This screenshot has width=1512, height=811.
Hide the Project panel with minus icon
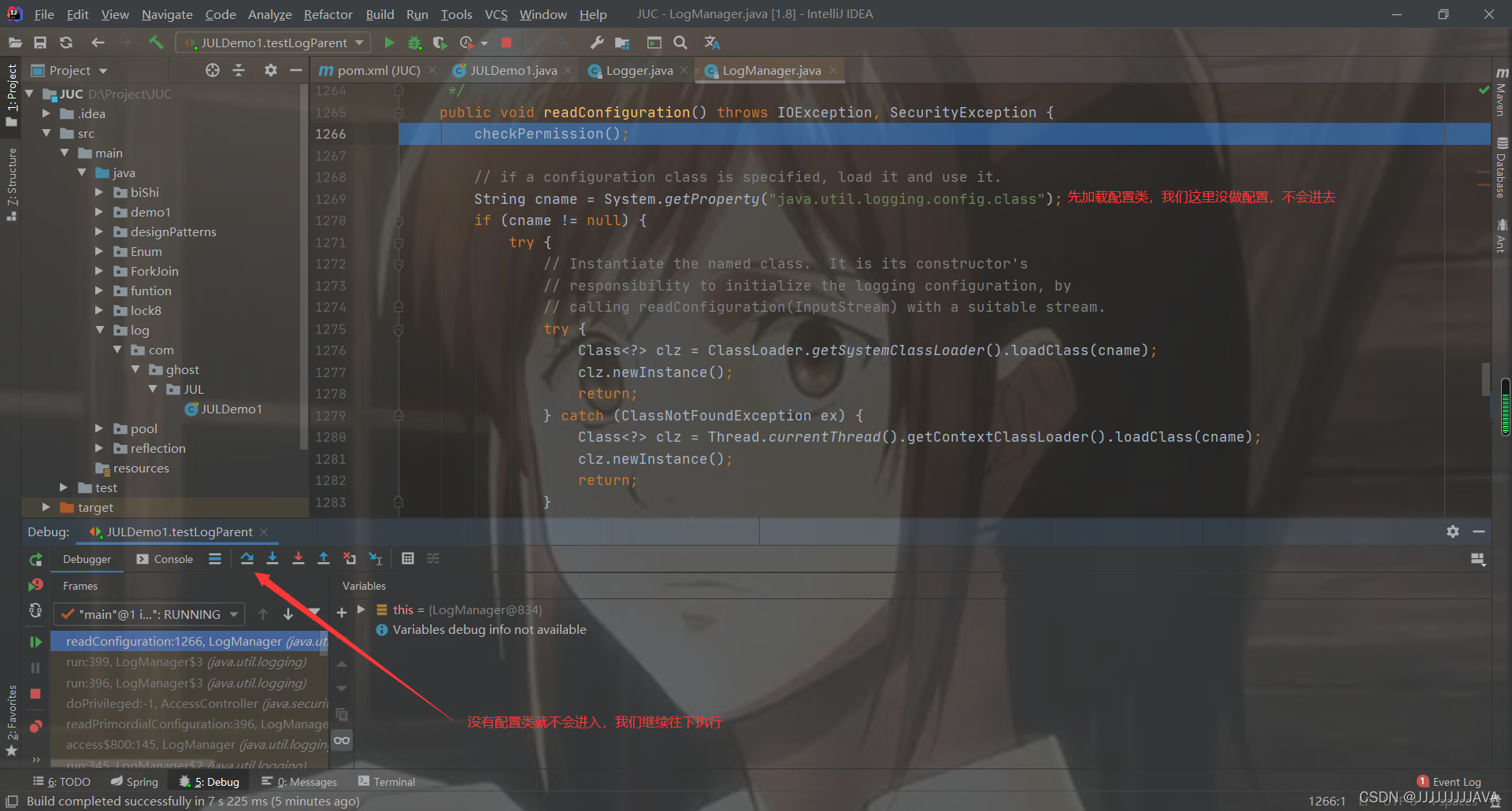tap(296, 70)
